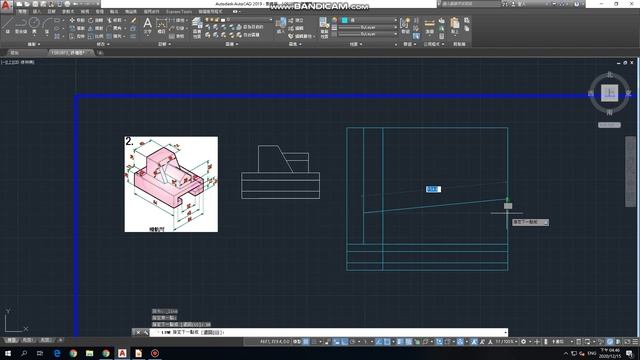Open the annotation scale dropdown in status bar
Screen dimensions: 640x360
pos(506,342)
